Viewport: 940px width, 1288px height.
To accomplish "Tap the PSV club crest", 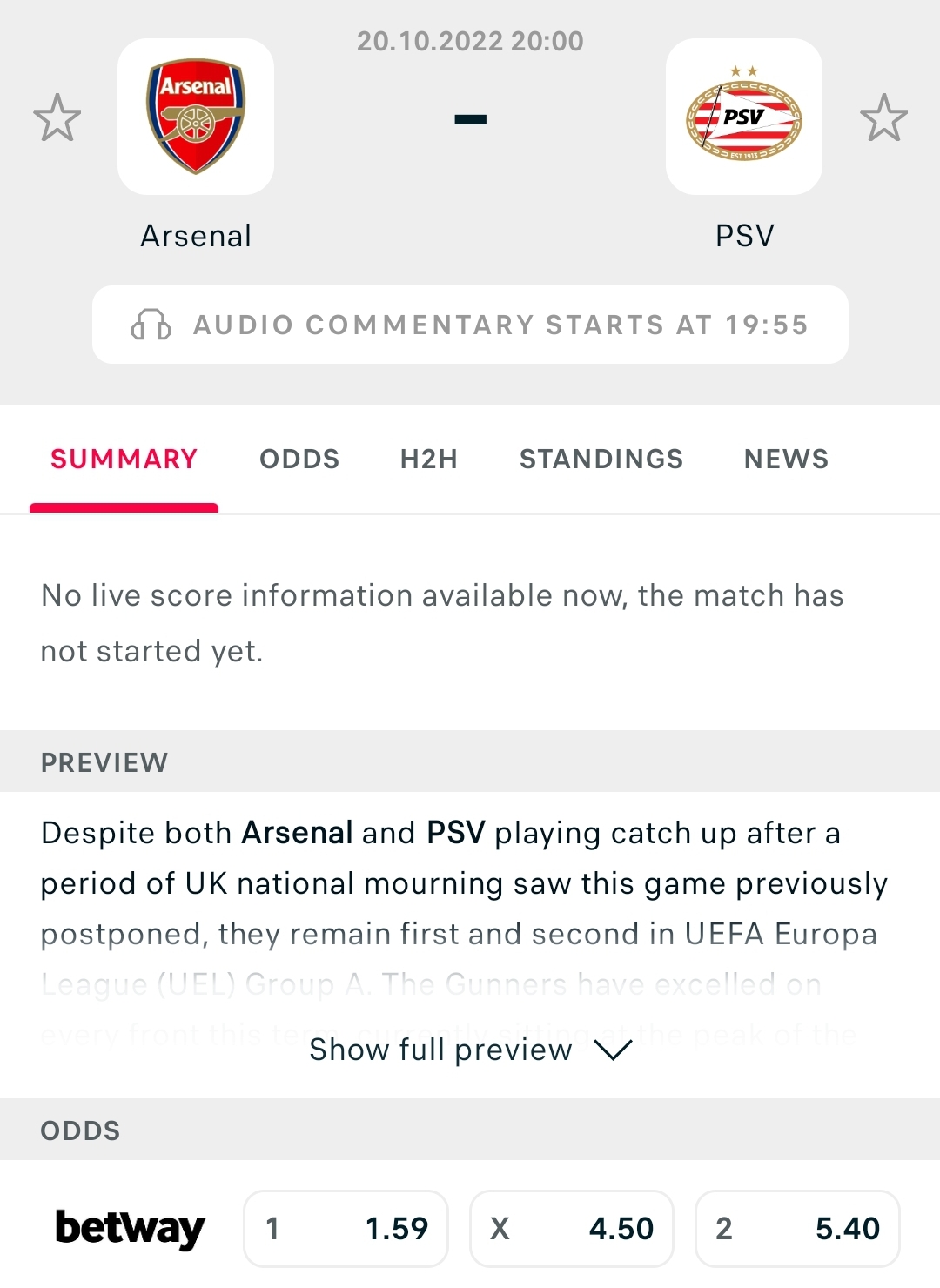I will pyautogui.click(x=744, y=117).
